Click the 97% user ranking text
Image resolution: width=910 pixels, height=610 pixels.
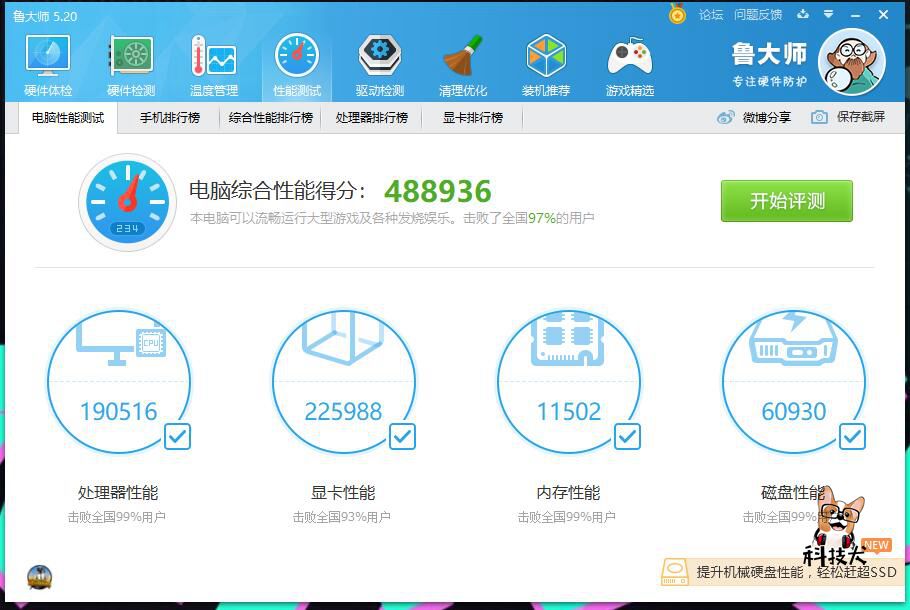[541, 218]
